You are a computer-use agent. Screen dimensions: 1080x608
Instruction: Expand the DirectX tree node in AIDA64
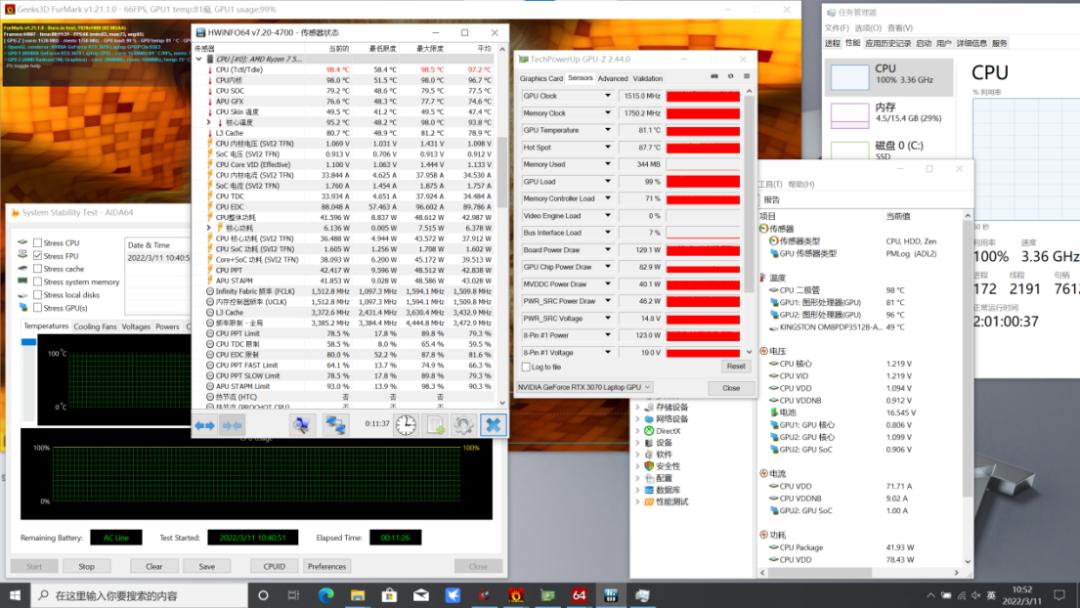pos(638,431)
